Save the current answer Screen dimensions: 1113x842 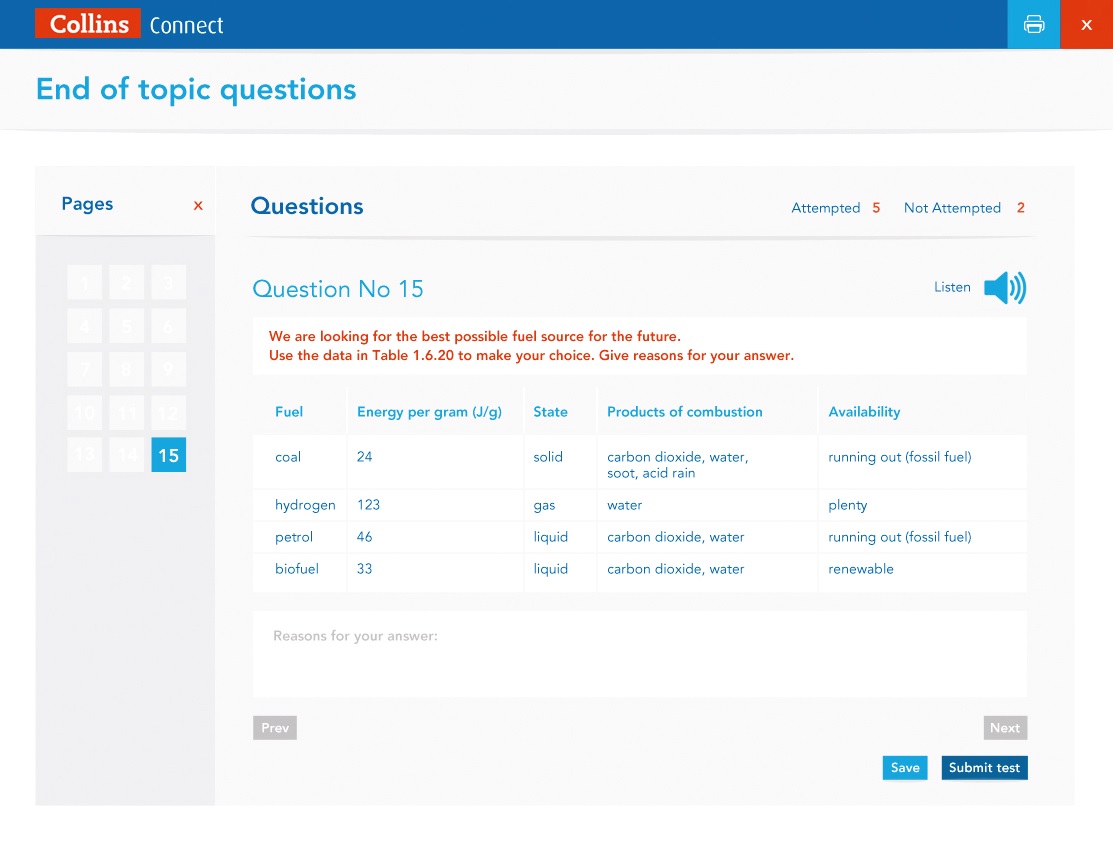tap(904, 768)
